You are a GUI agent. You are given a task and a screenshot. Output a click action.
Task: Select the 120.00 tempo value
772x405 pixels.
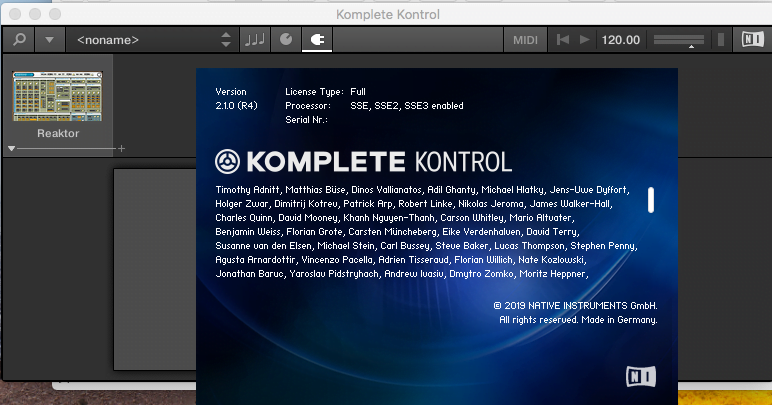click(x=621, y=40)
